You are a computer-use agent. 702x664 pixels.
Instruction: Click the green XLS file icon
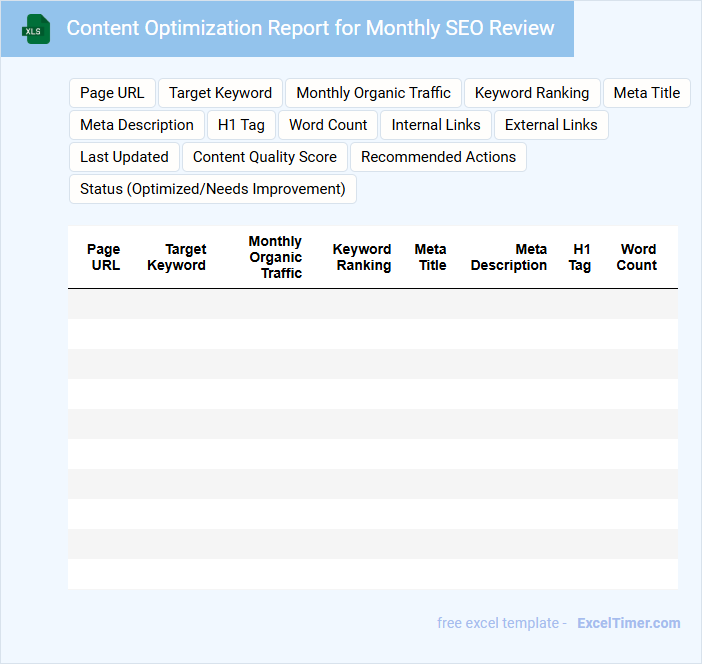(x=36, y=29)
